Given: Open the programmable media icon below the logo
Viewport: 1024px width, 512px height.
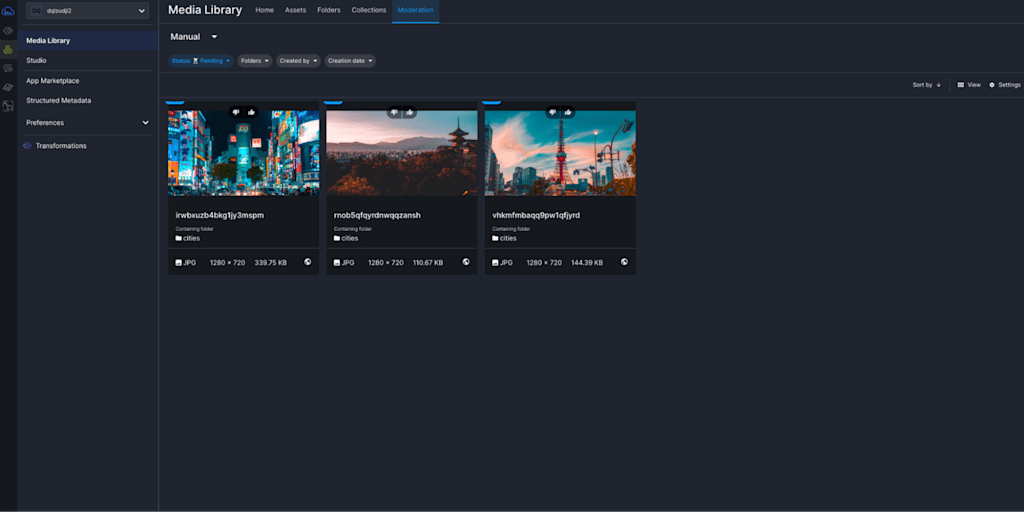Looking at the screenshot, I should [x=8, y=31].
